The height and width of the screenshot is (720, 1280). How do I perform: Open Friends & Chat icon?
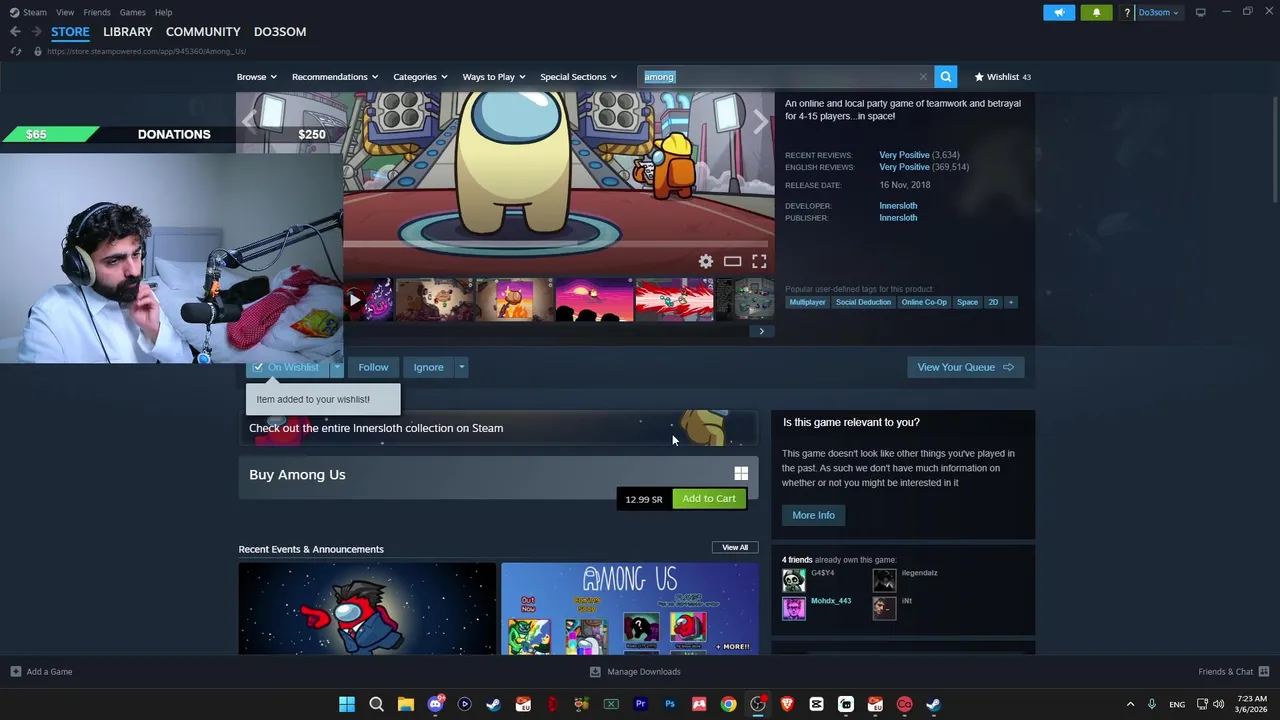pyautogui.click(x=1264, y=672)
